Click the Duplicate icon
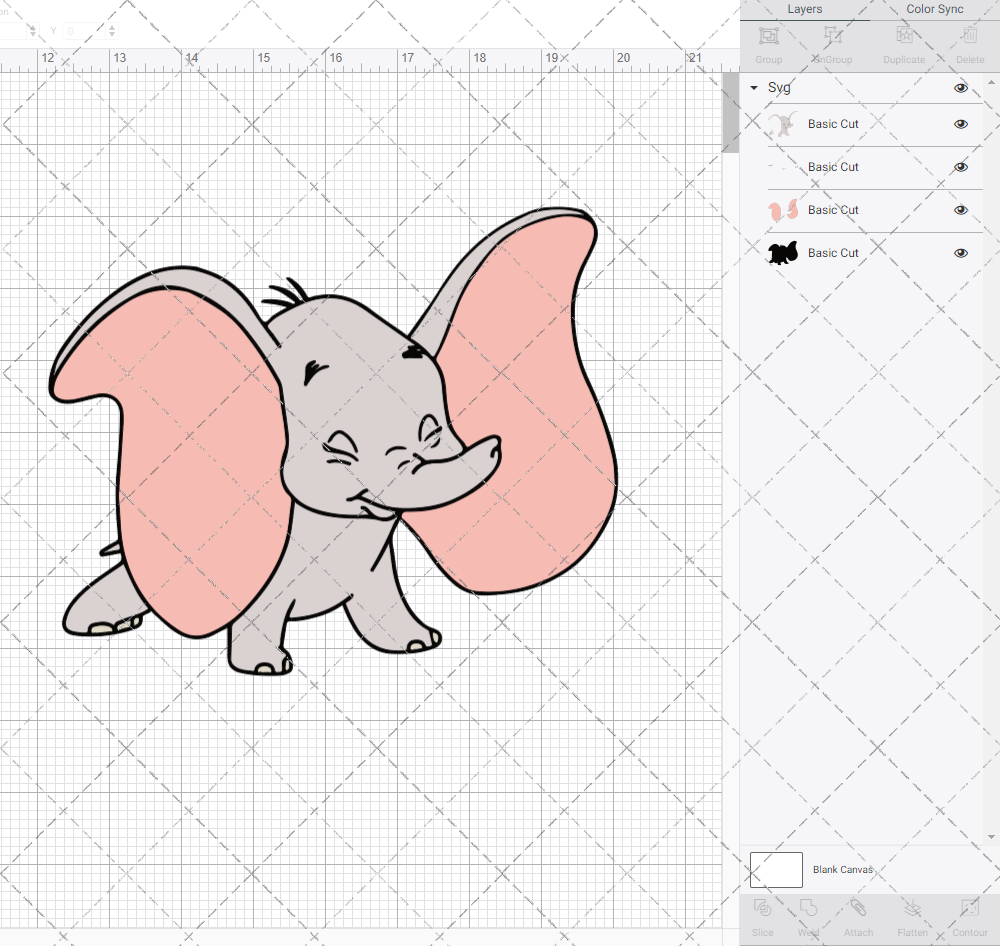 pos(904,36)
